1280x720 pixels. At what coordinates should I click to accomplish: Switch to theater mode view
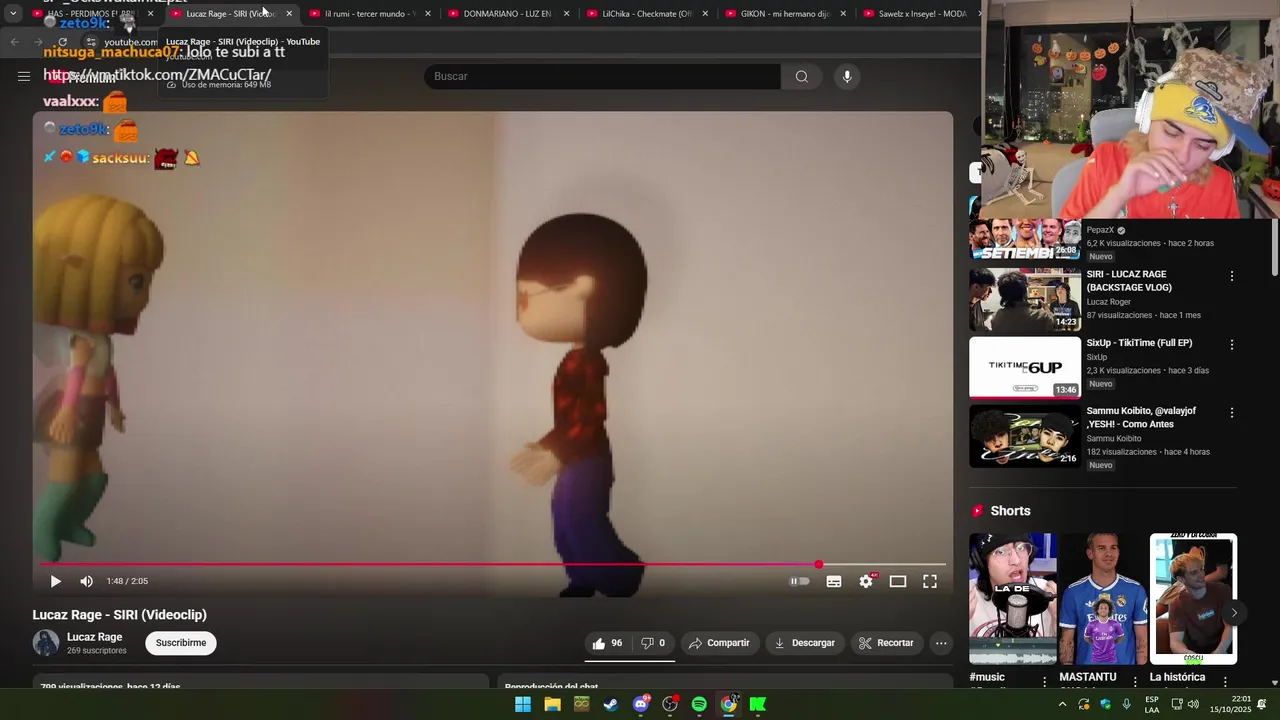point(898,581)
